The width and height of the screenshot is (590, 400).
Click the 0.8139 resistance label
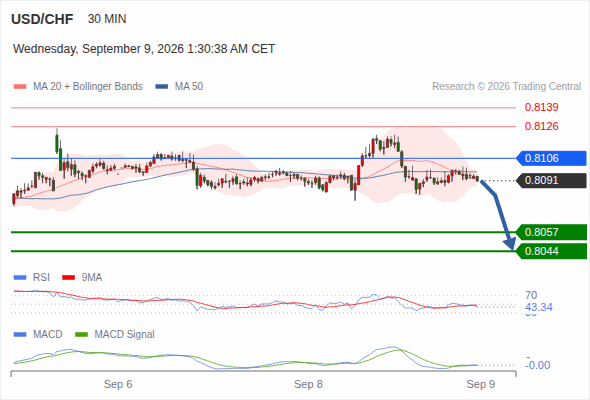click(541, 108)
